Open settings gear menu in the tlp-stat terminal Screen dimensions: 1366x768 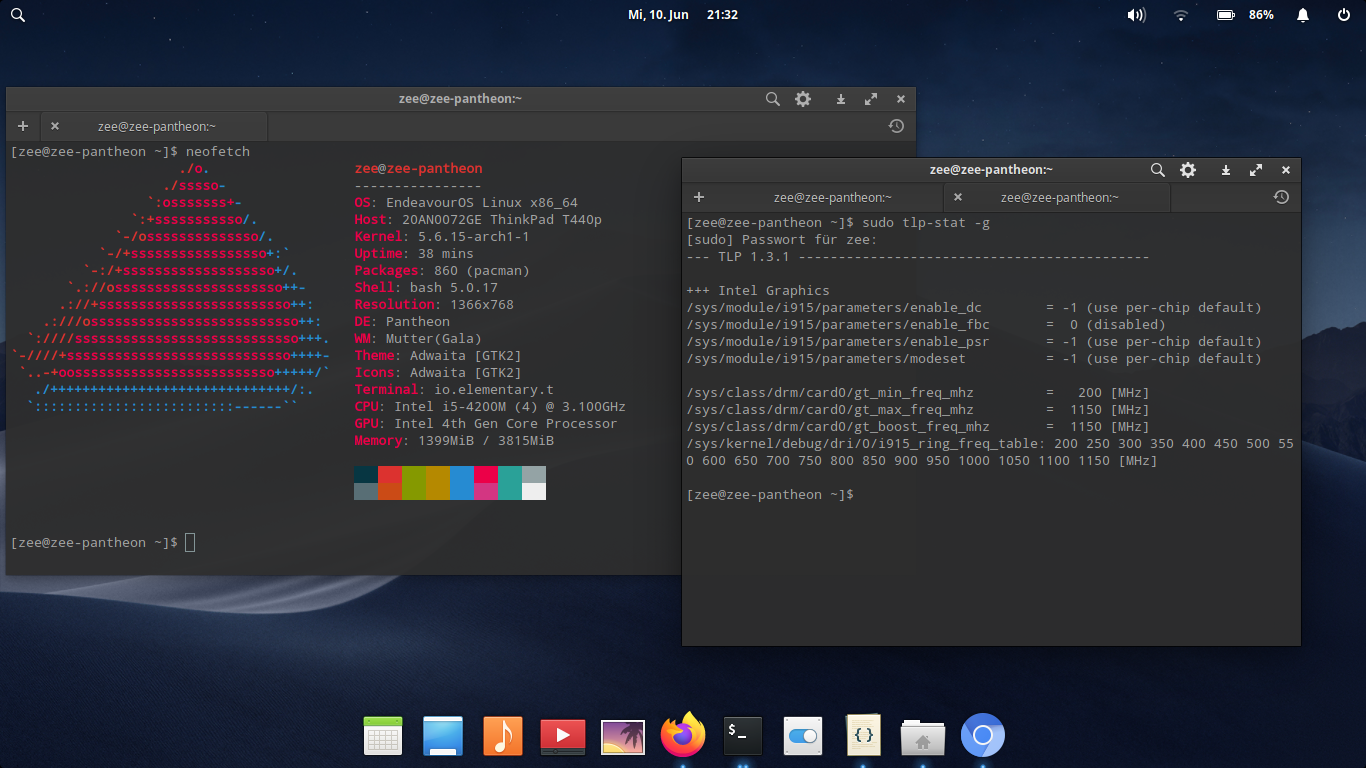(x=1188, y=170)
